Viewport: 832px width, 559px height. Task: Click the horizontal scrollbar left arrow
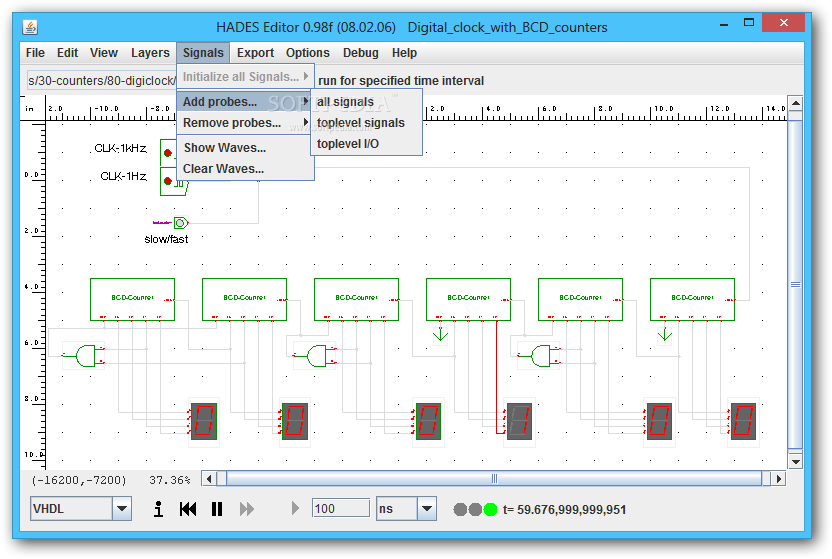point(209,479)
